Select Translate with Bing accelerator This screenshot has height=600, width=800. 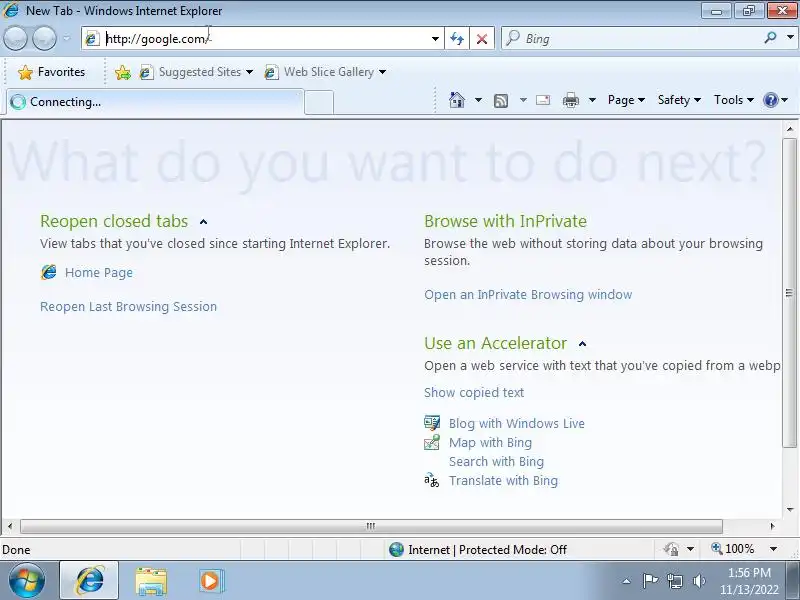504,481
